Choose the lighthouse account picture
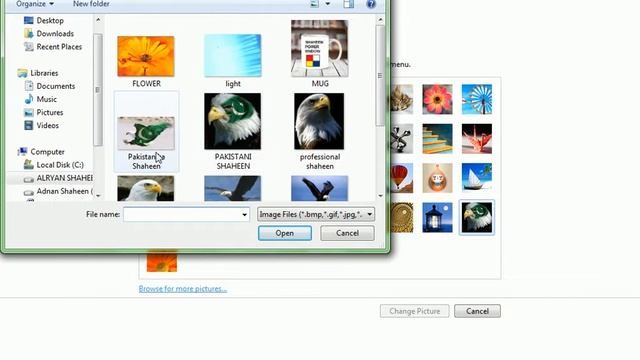Image resolution: width=640 pixels, height=360 pixels. (x=437, y=218)
